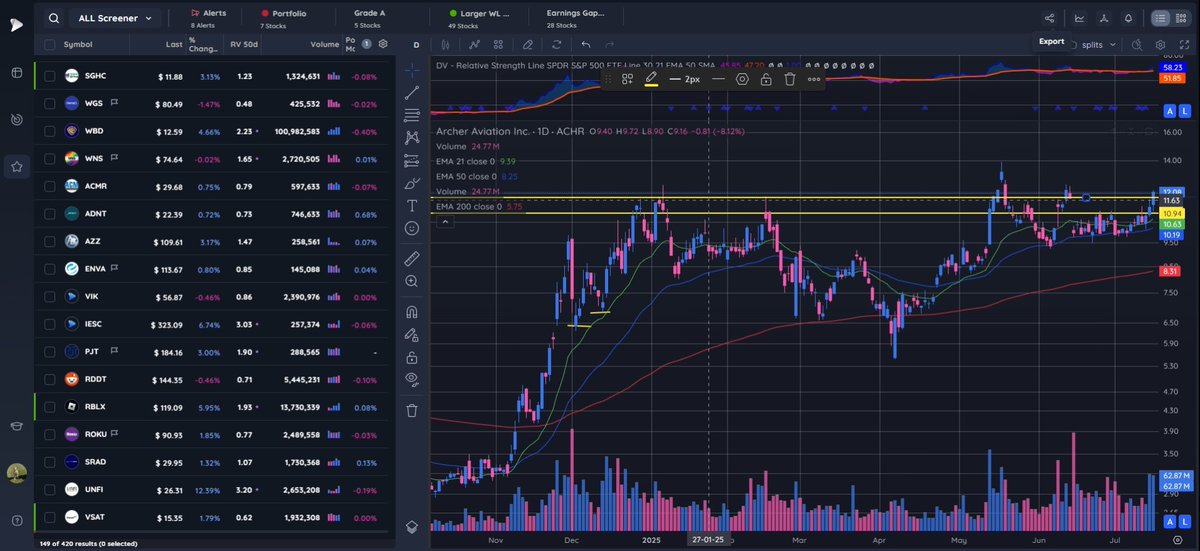Toggle hide all drawings eye icon
This screenshot has height=551, width=1200.
[412, 379]
